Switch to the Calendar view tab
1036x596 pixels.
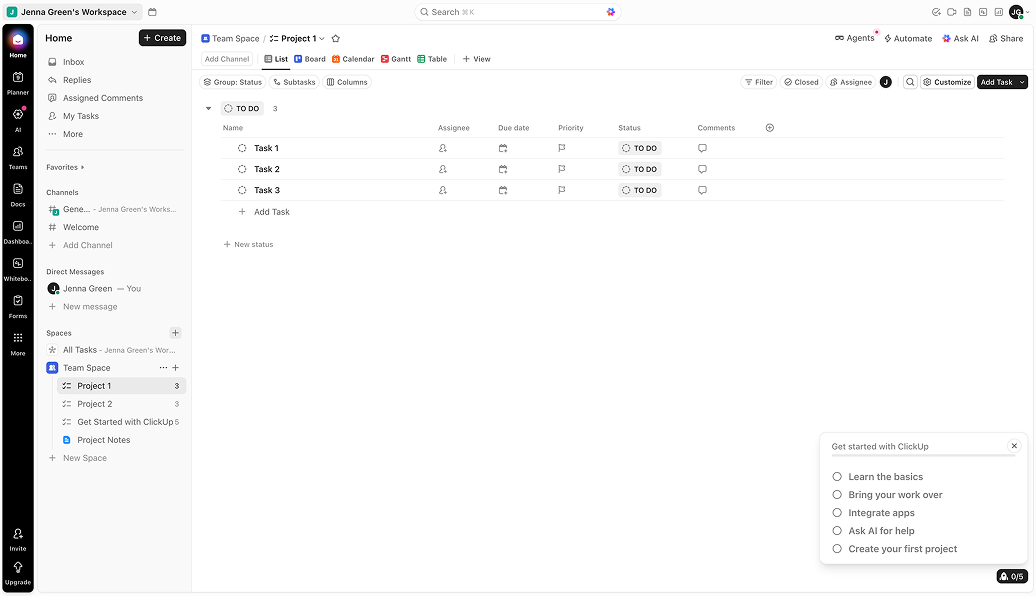[353, 59]
